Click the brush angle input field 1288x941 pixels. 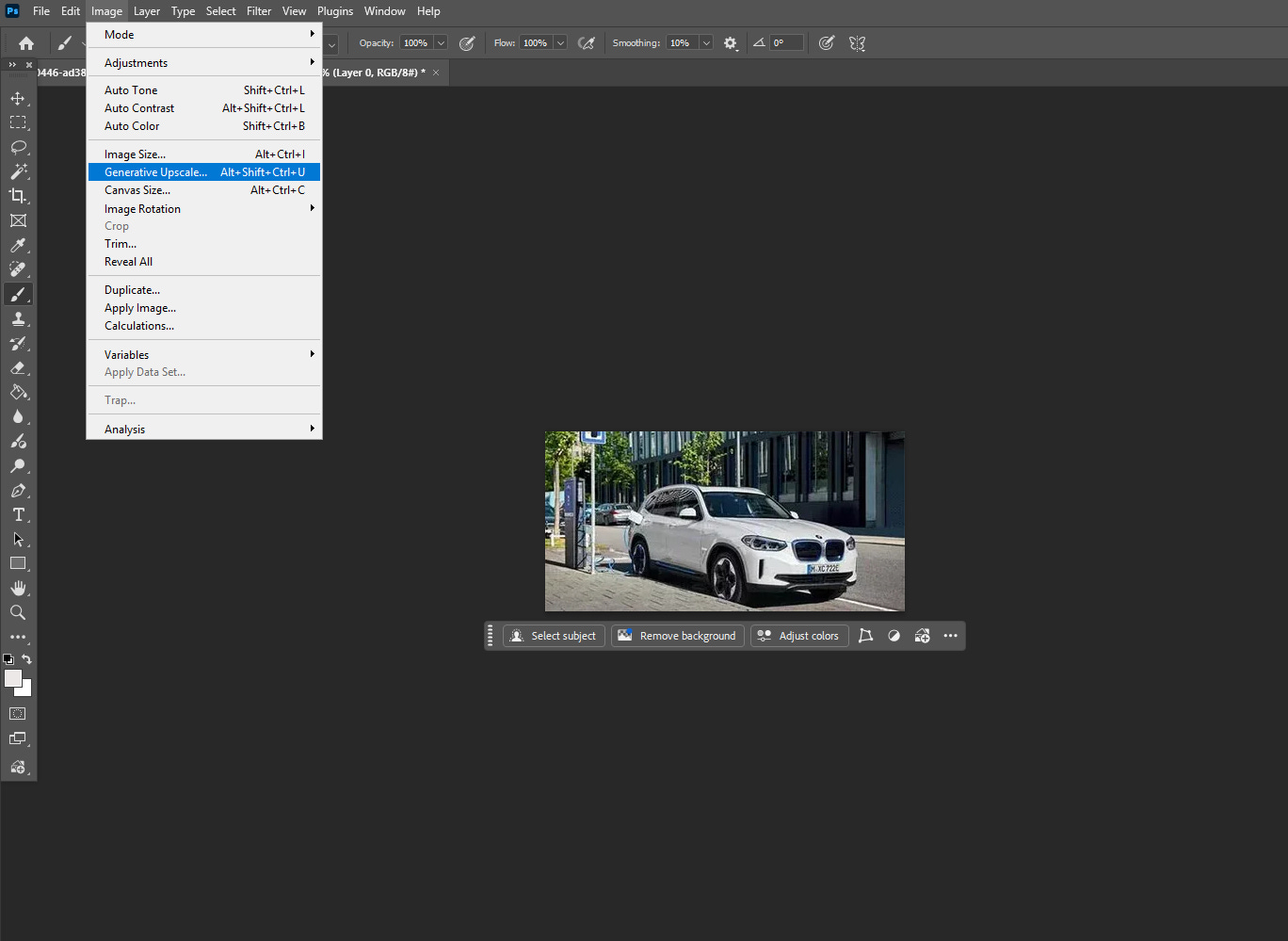click(786, 43)
